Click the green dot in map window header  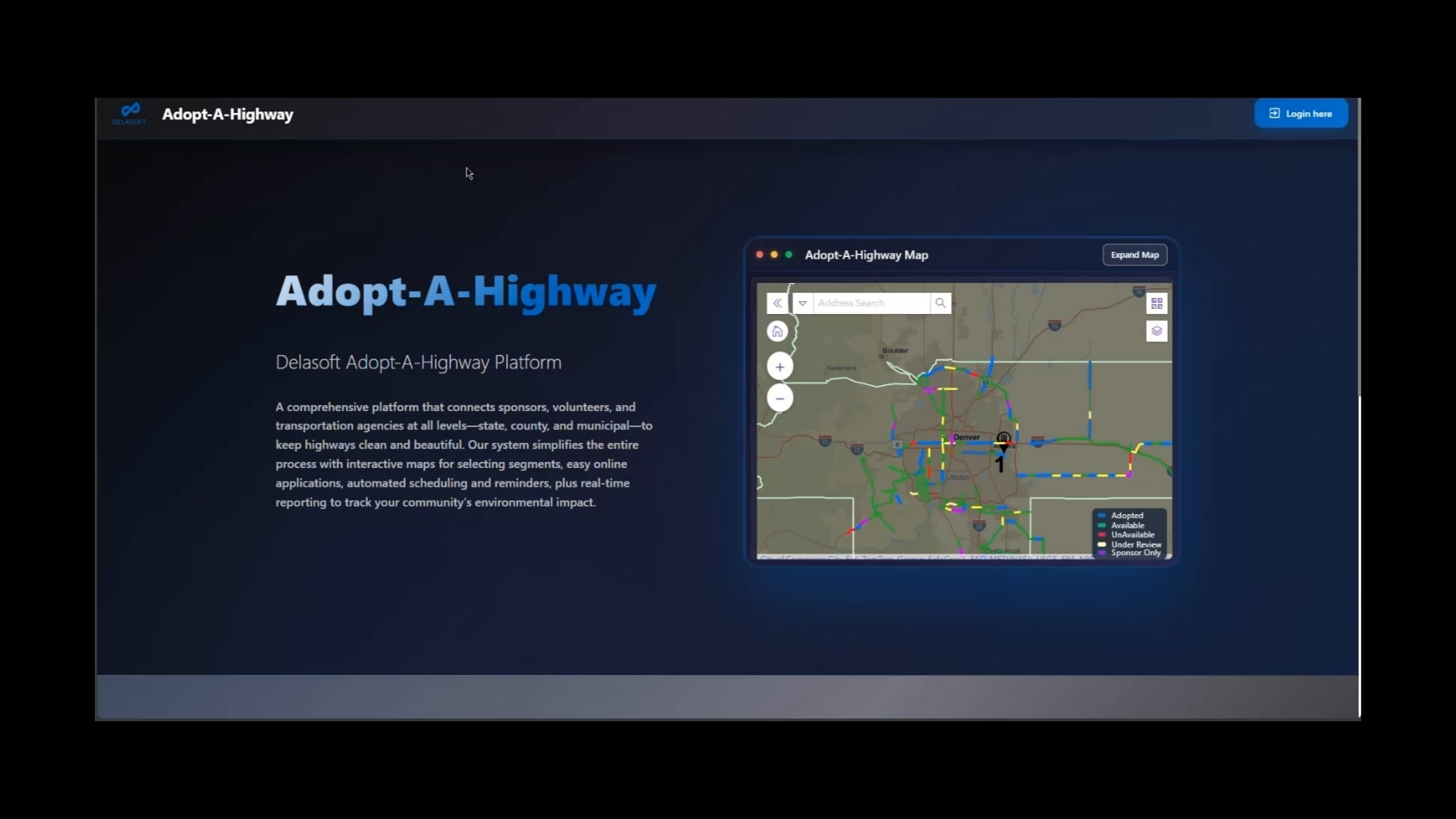pos(789,255)
